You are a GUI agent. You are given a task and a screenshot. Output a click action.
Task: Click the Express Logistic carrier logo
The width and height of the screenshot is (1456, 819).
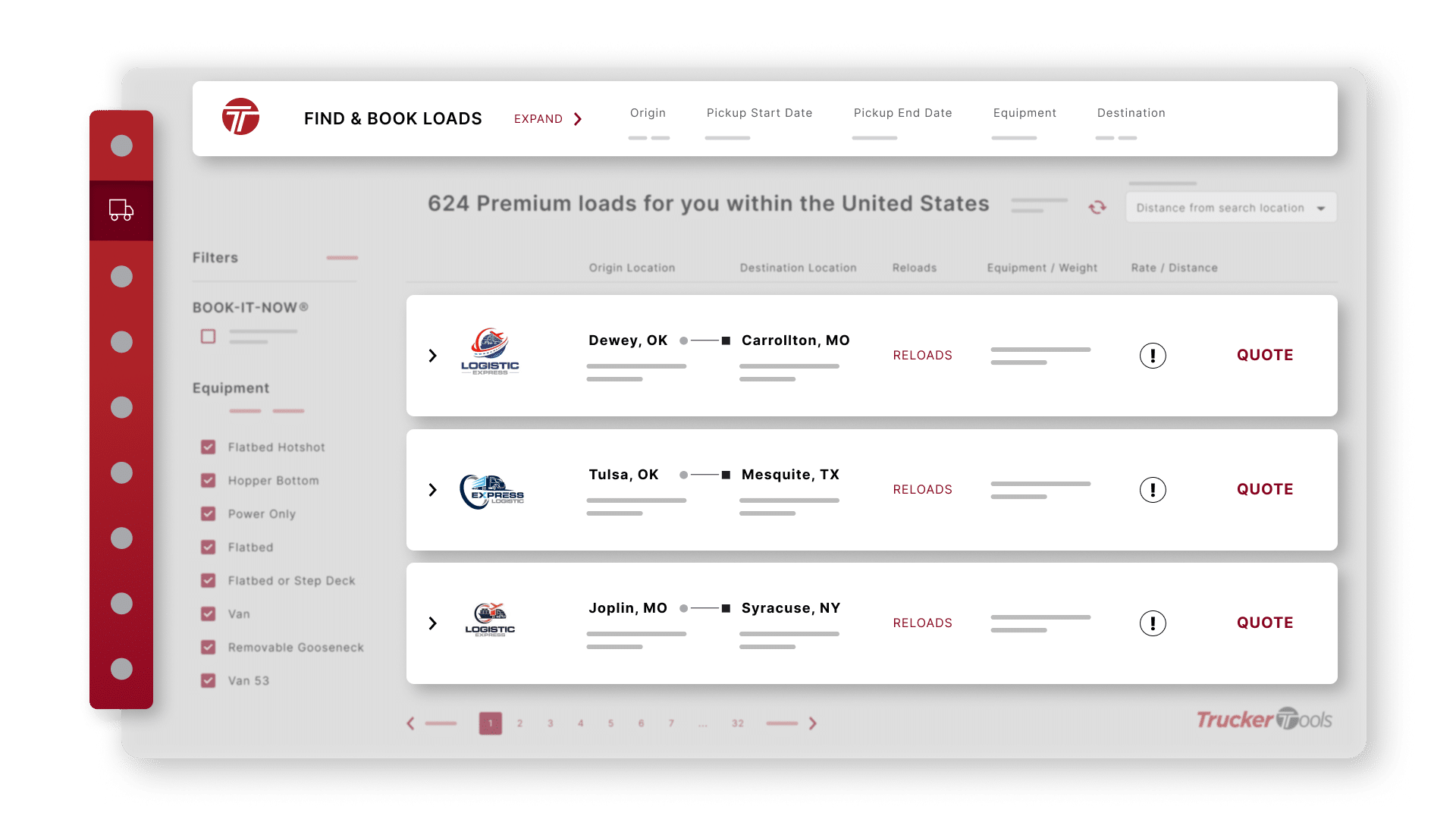pyautogui.click(x=491, y=489)
